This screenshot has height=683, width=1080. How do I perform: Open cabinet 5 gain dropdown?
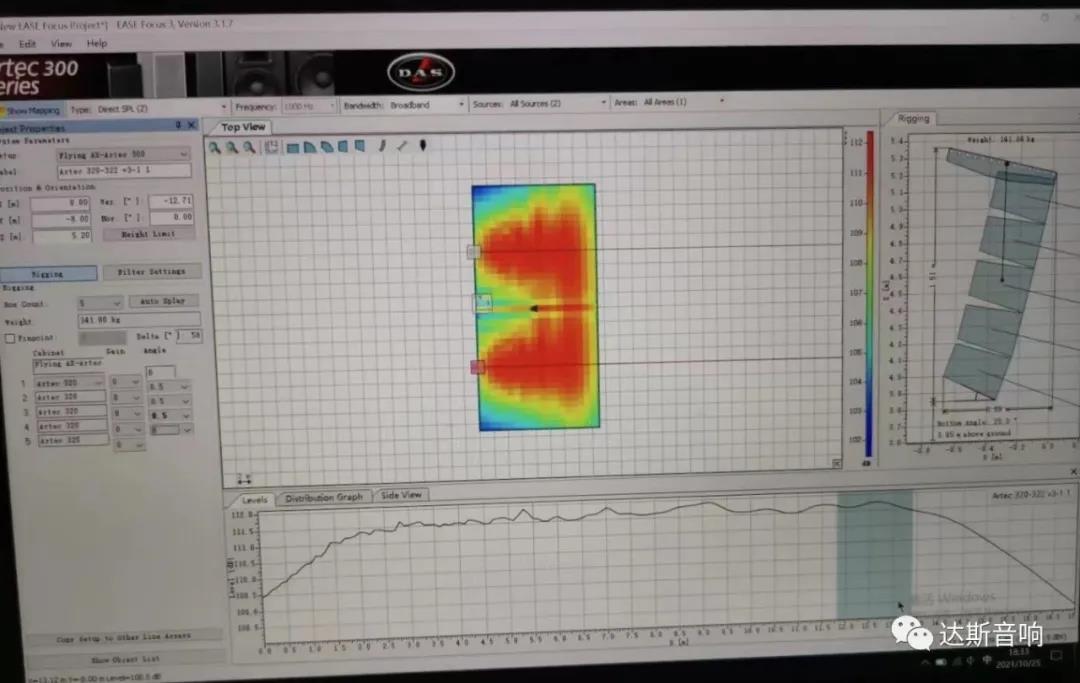[138, 445]
